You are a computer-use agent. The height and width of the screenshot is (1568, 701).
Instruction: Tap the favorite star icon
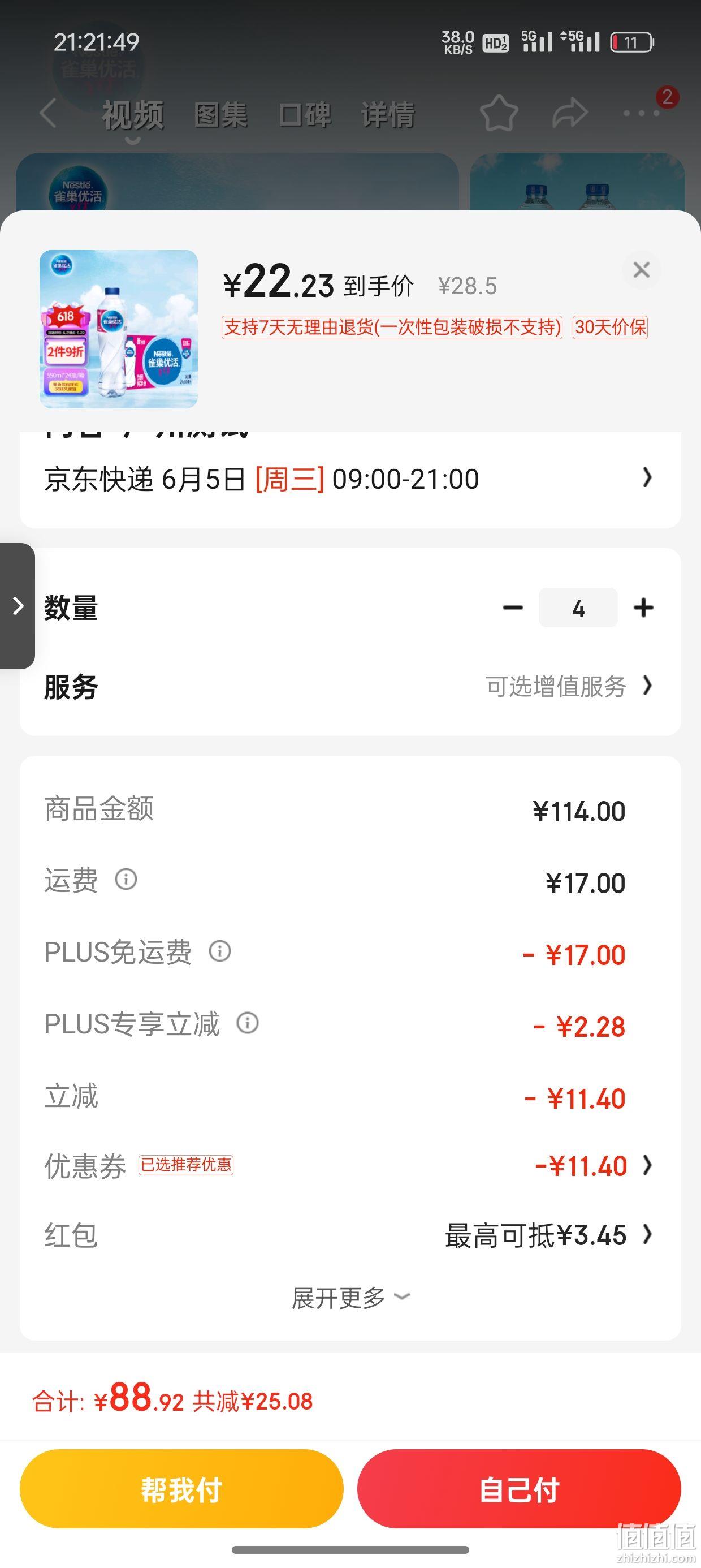499,113
